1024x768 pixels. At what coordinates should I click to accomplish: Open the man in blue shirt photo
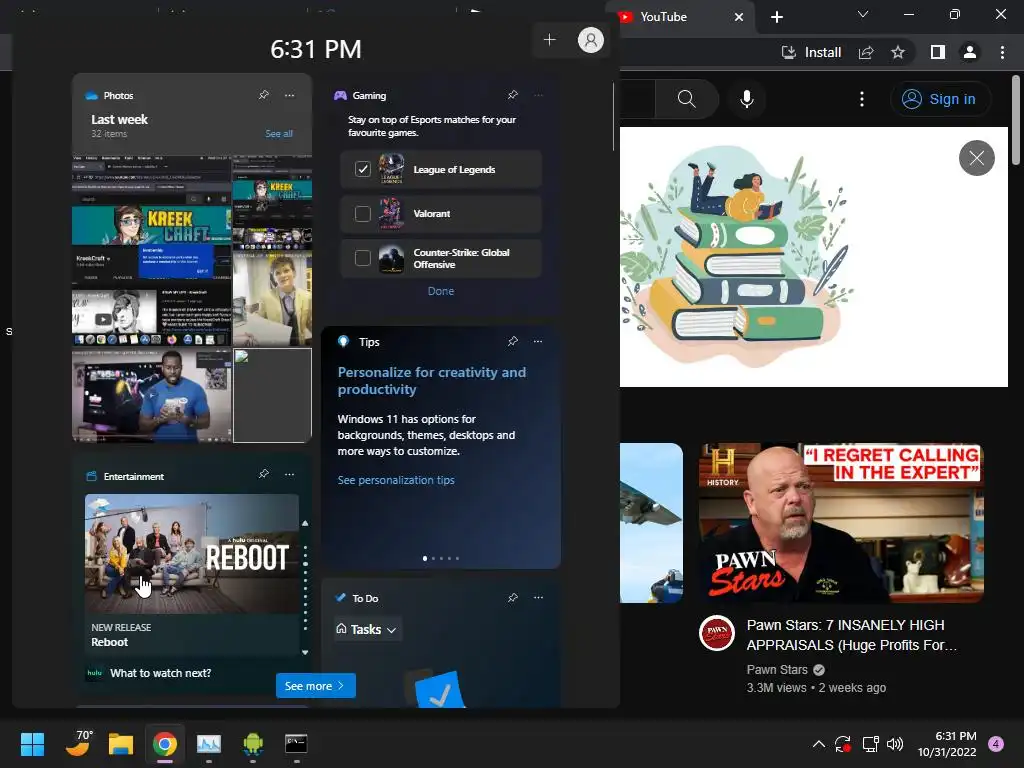(x=152, y=396)
